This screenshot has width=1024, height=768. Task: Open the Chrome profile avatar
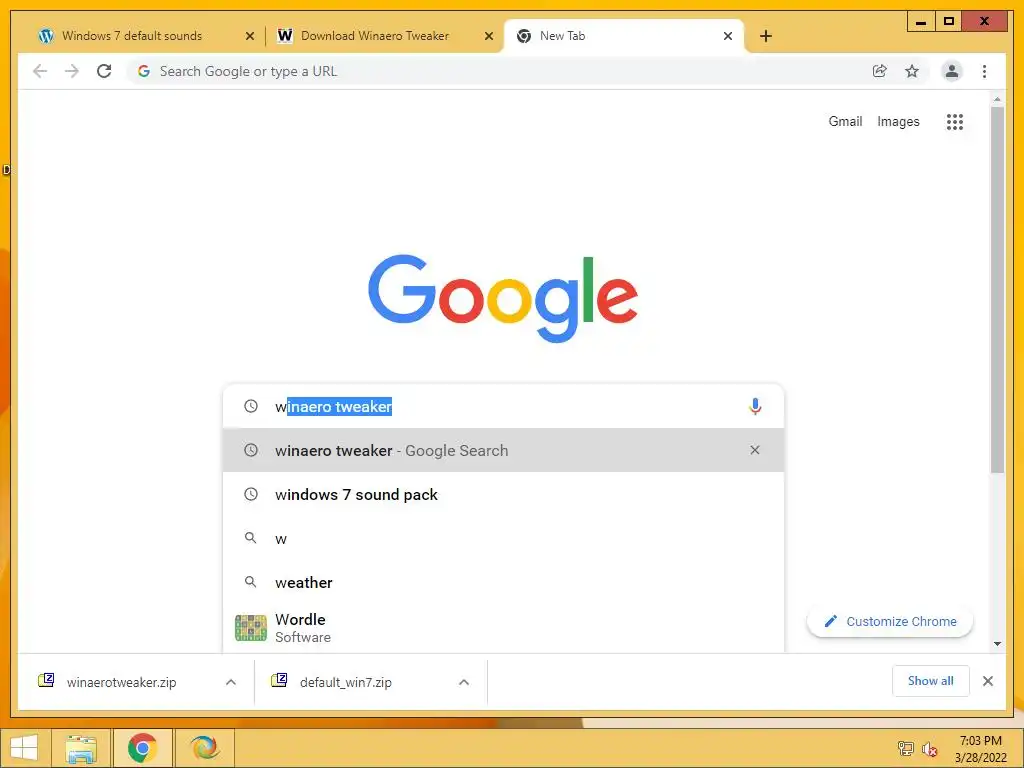click(952, 71)
